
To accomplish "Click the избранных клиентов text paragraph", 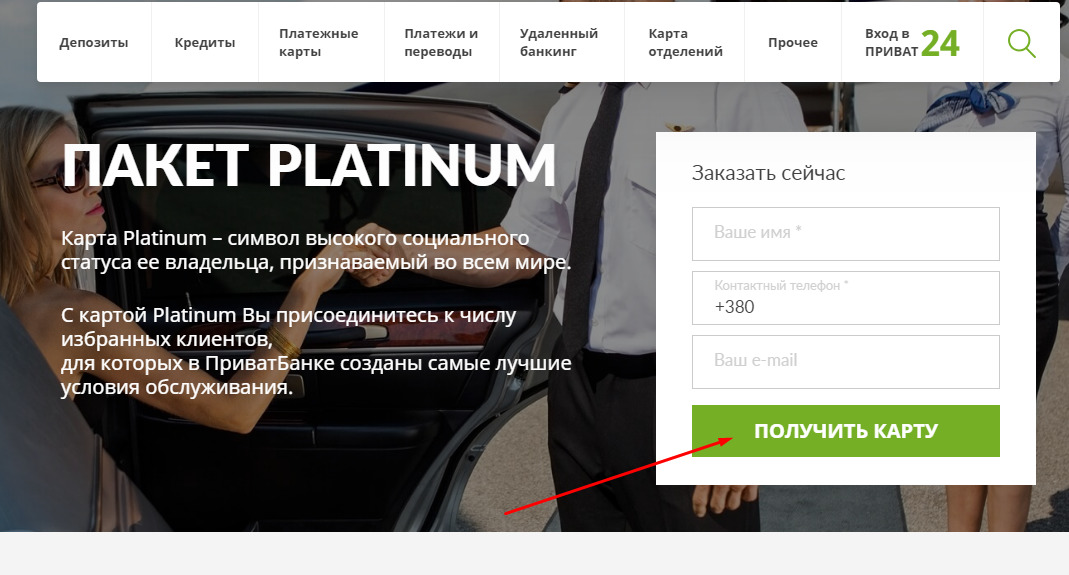I will click(x=316, y=351).
